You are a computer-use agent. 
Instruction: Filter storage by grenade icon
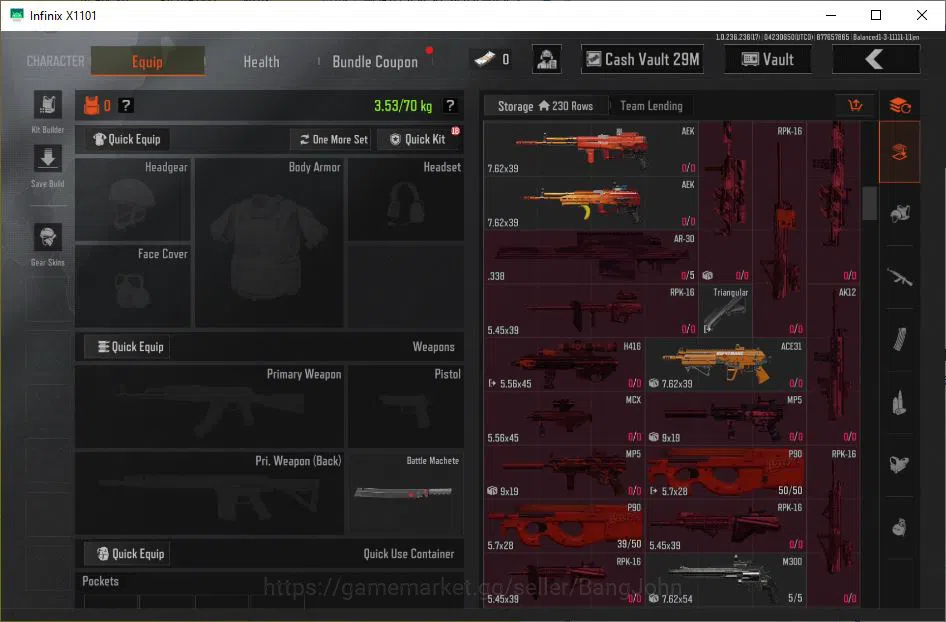[x=900, y=527]
